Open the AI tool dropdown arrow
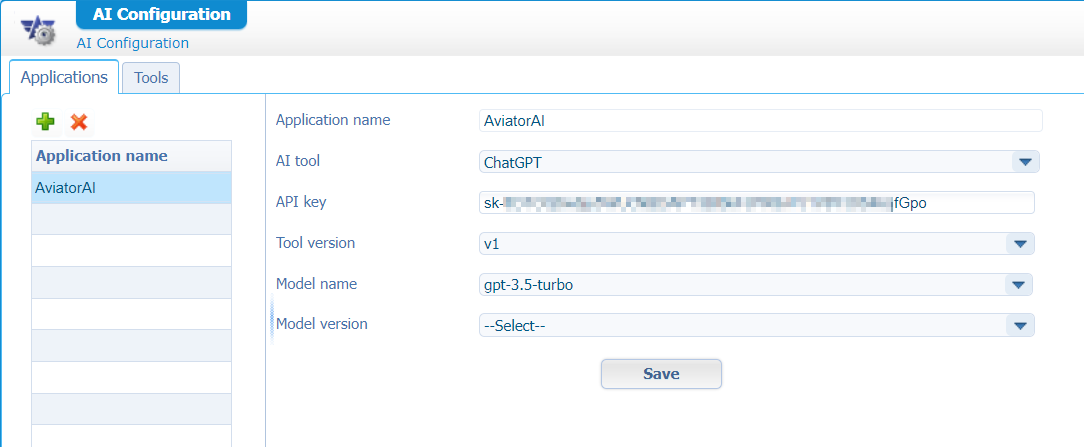Viewport: 1084px width, 447px height. pos(1025,162)
